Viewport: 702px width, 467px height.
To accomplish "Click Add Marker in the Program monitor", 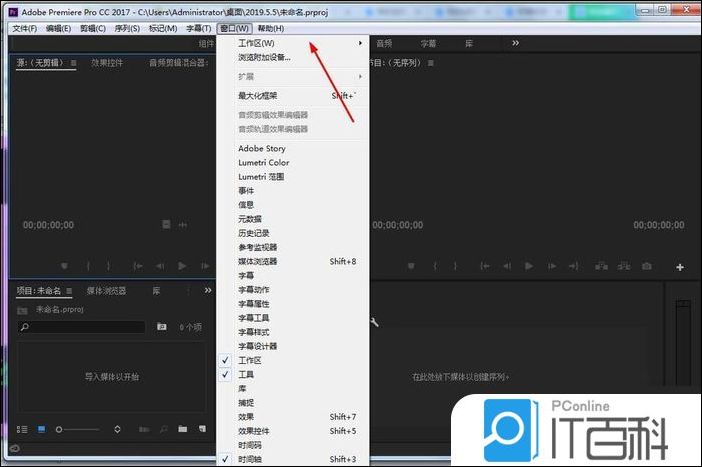I will tap(411, 266).
